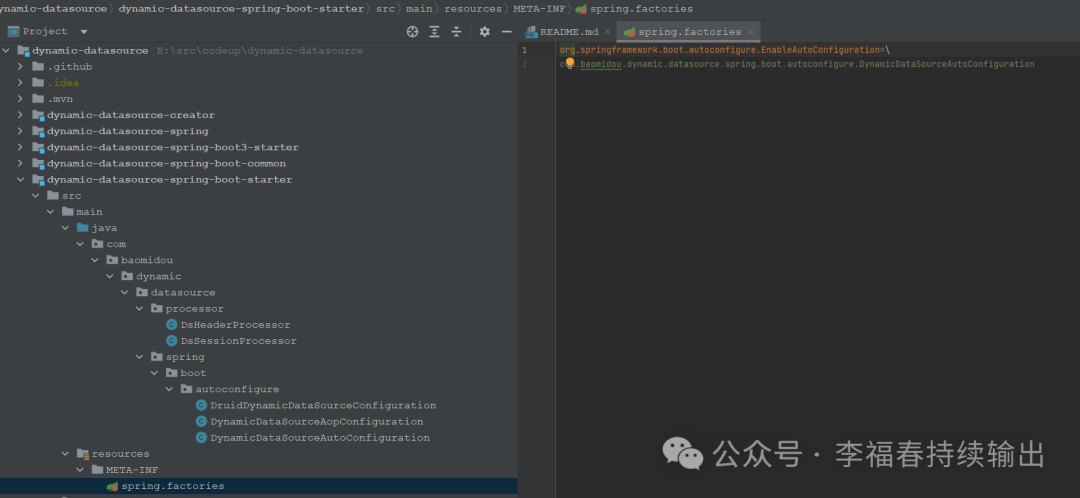1080x498 pixels.
Task: Hide the Project tool window with minus icon
Action: tap(507, 32)
